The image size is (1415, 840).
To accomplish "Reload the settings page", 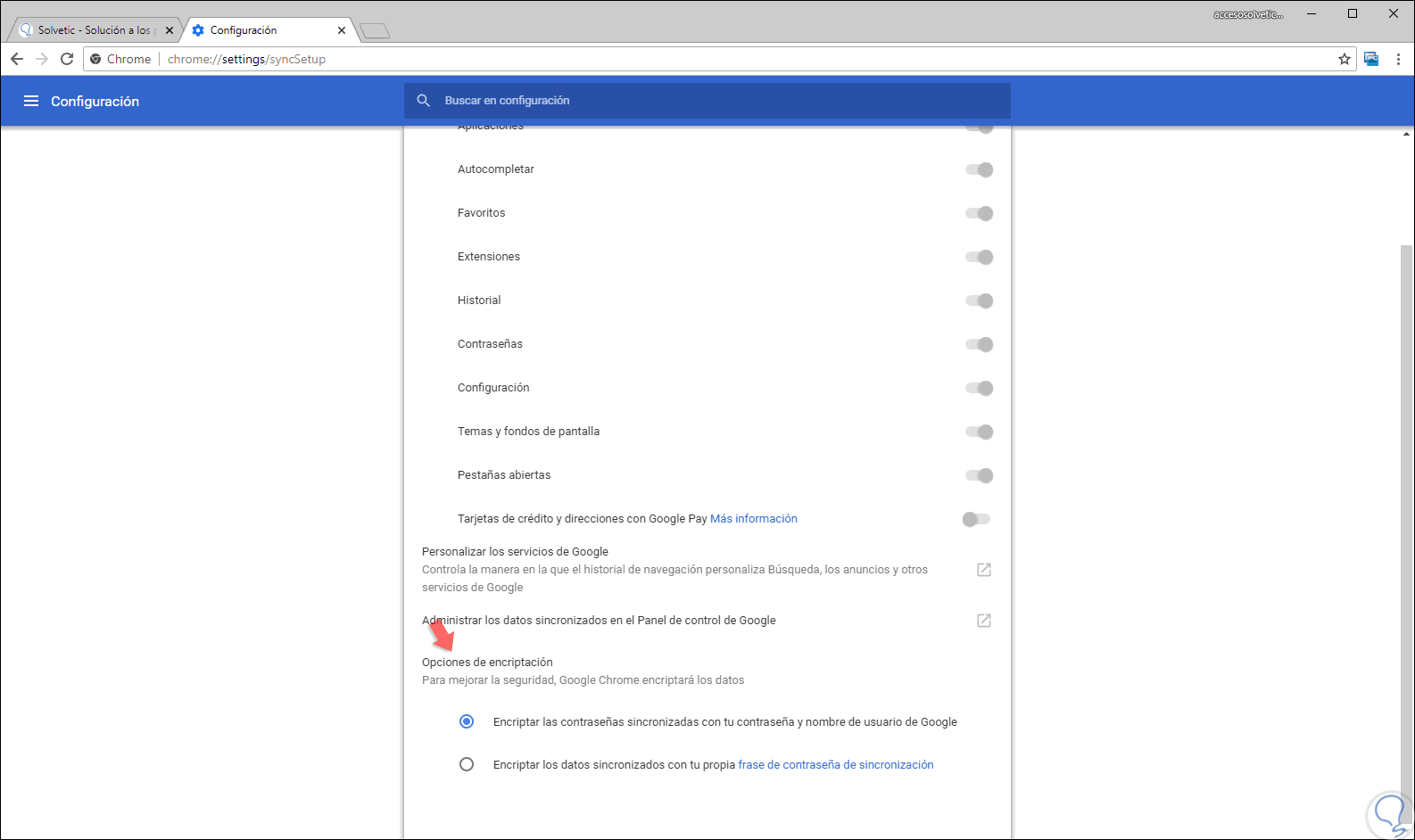I will [67, 59].
